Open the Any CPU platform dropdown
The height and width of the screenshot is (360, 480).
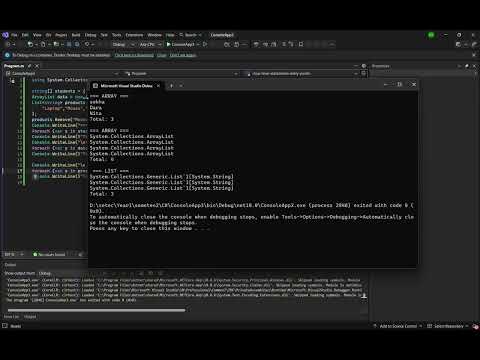150,44
